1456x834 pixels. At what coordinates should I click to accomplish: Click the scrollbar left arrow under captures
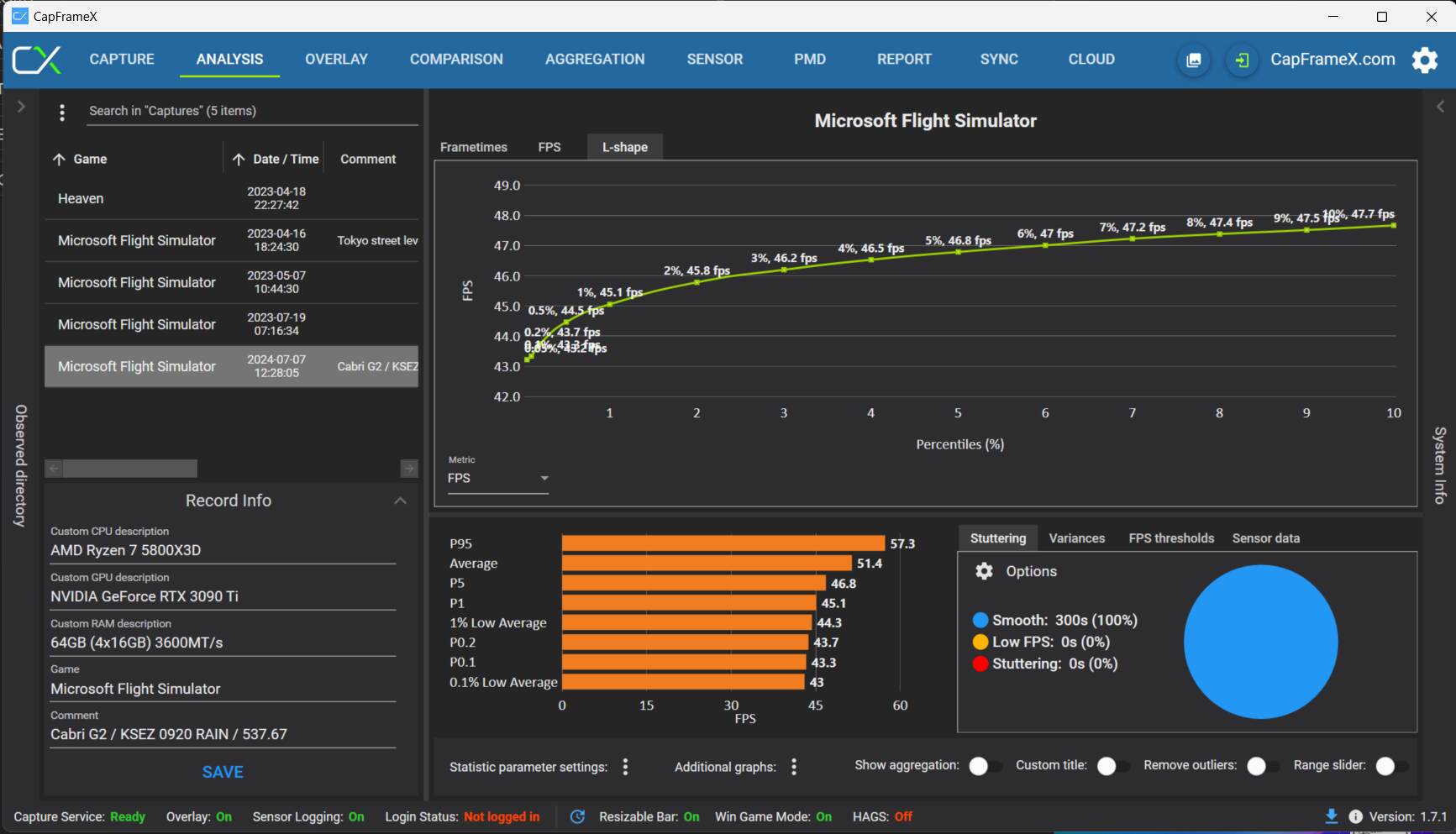(x=54, y=469)
